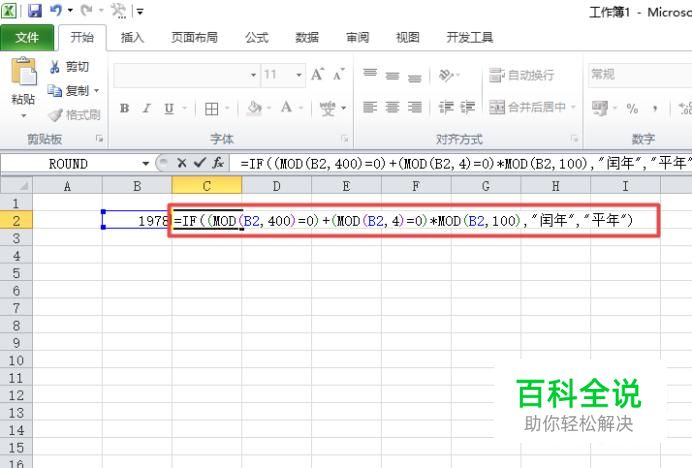Click the percent style icon
Viewport: 692px width, 468px height.
pos(632,108)
